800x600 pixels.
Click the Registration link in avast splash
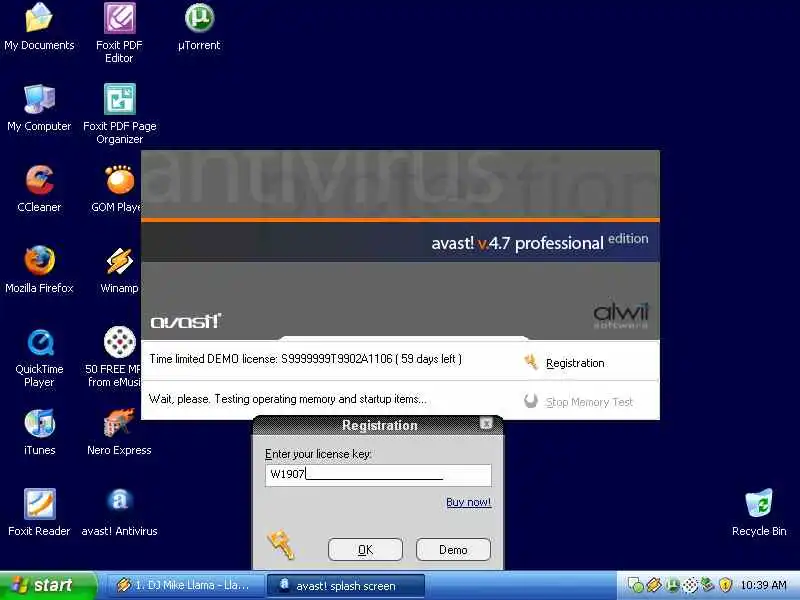(575, 363)
